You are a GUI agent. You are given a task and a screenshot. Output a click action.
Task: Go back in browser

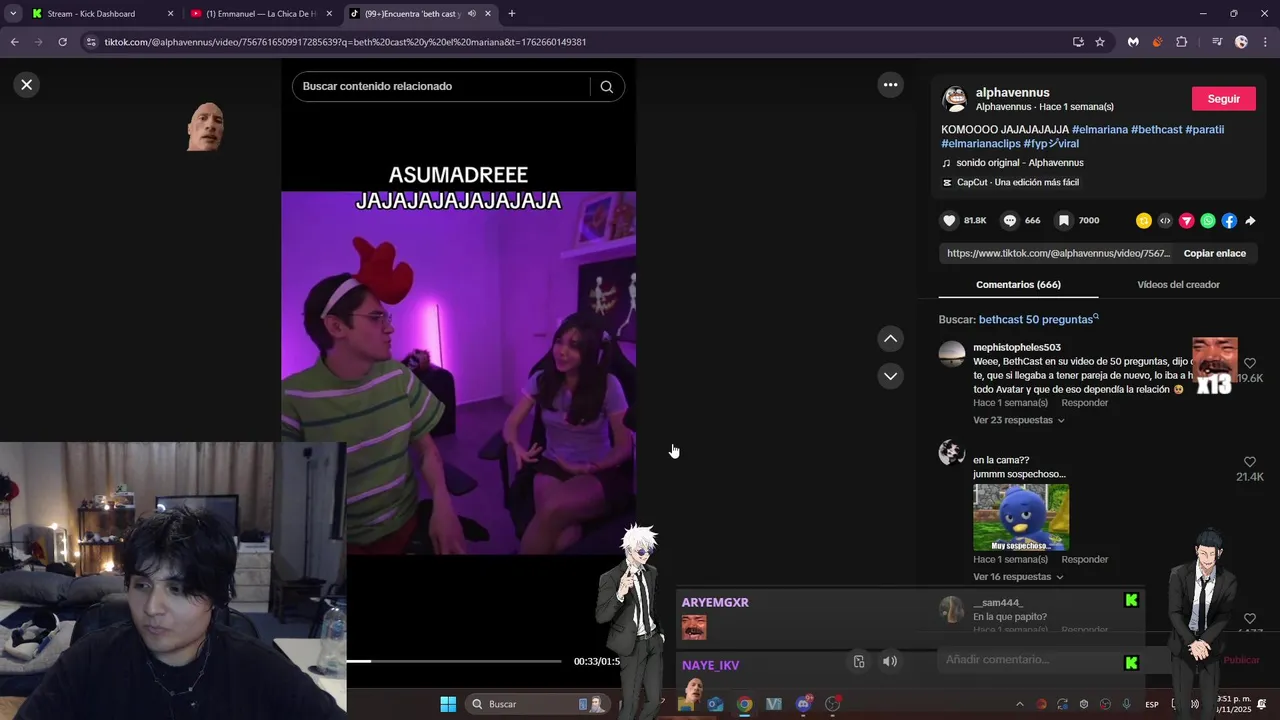14,42
